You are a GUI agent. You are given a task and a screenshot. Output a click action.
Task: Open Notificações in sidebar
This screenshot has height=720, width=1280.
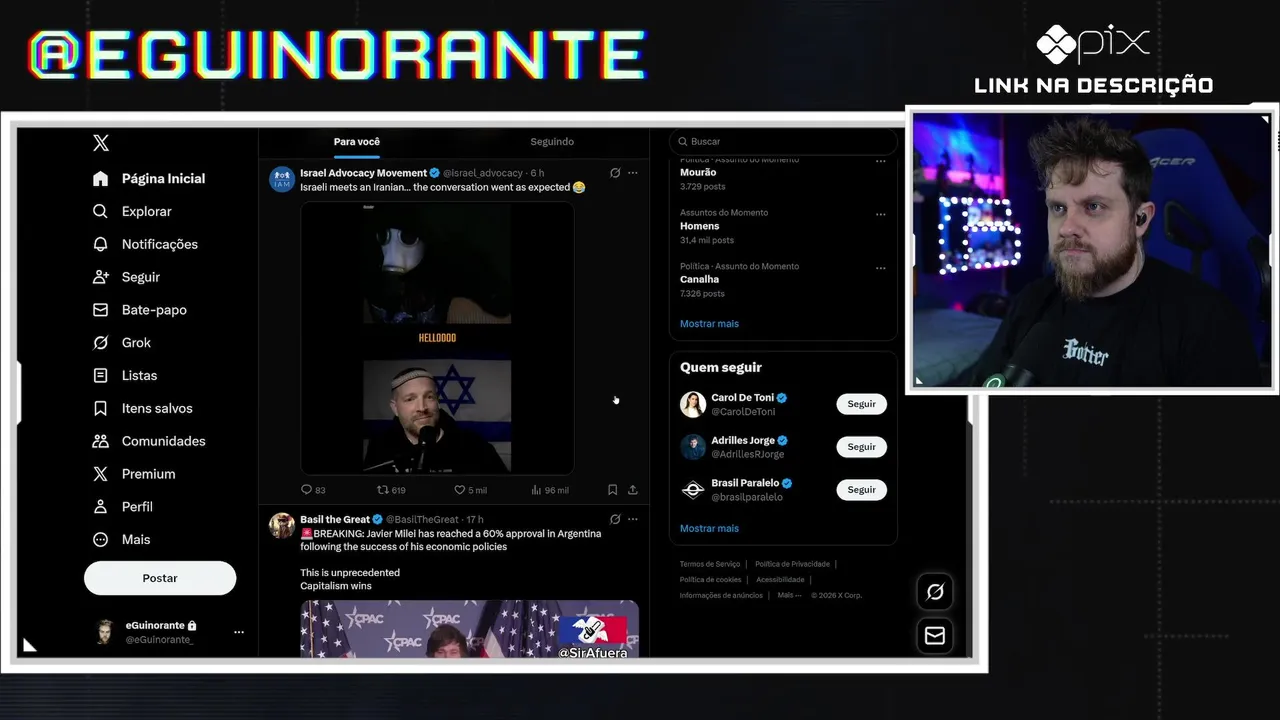click(x=145, y=244)
